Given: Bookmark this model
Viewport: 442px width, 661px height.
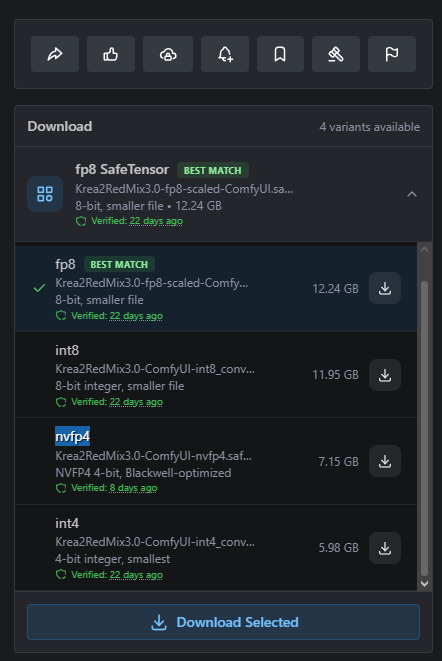Looking at the screenshot, I should [280, 54].
